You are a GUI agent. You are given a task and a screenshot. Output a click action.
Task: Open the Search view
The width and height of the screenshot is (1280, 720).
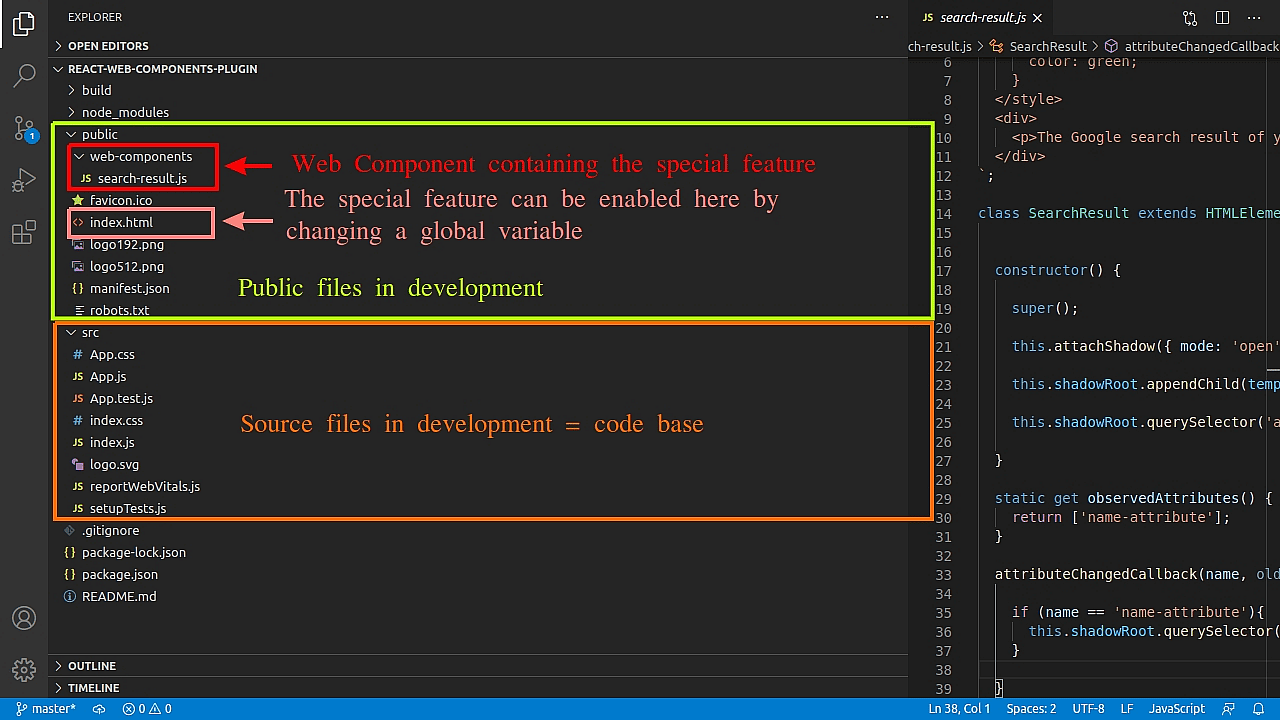tap(24, 76)
